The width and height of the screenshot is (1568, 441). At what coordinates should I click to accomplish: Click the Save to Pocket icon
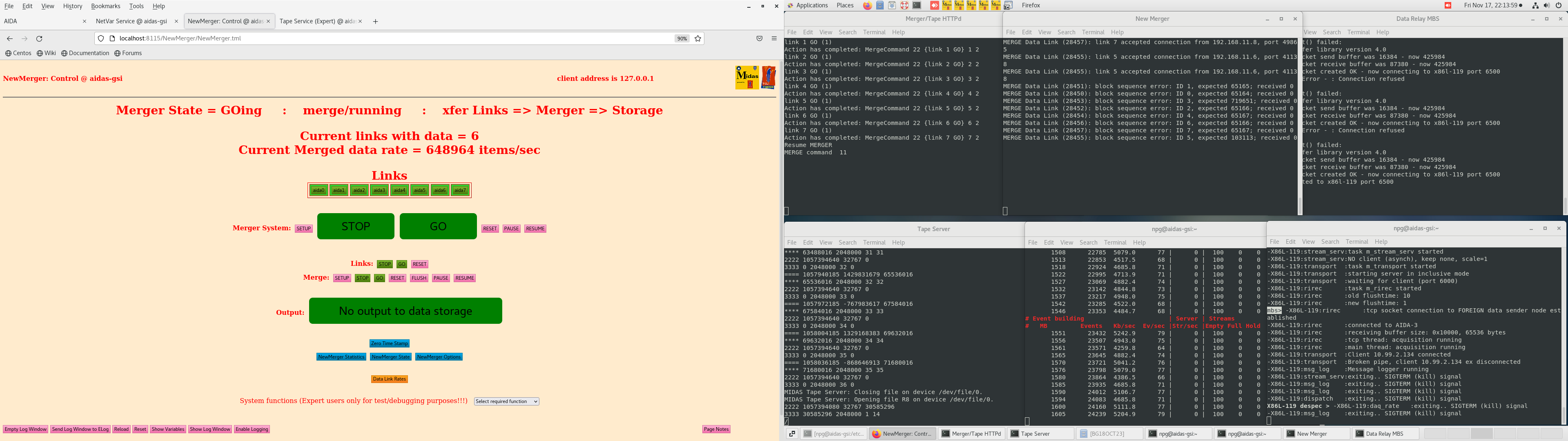[759, 38]
